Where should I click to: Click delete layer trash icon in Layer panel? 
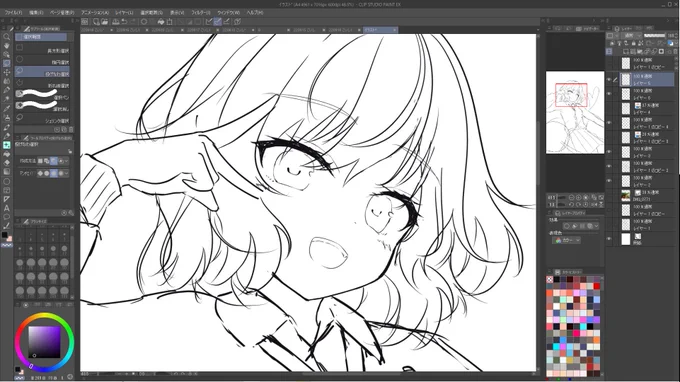(676, 52)
